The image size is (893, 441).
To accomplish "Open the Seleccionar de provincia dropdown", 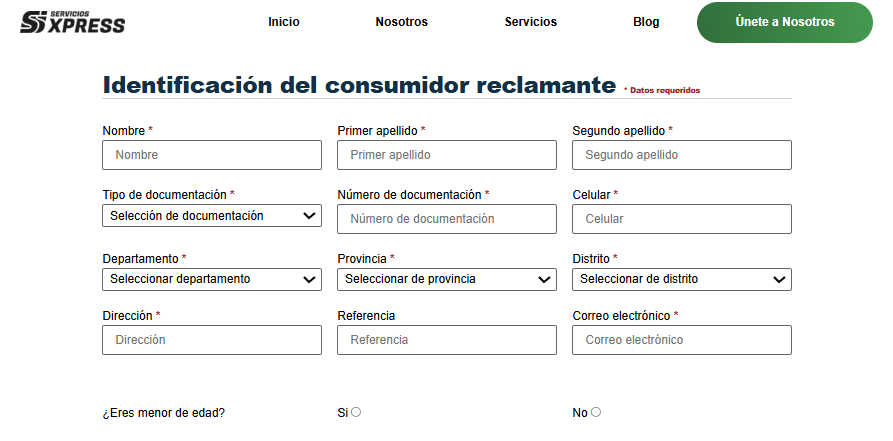I will coord(447,279).
